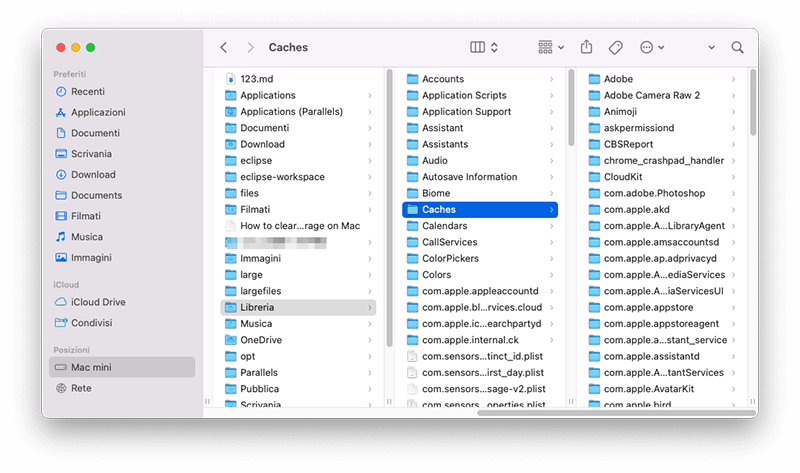This screenshot has width=800, height=473.
Task: Select the com.adobe.Photoshop folder
Action: pos(662,193)
